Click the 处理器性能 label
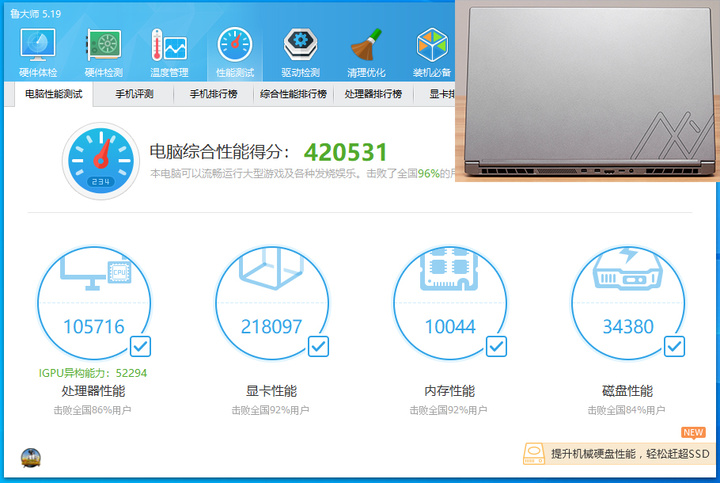720x483 pixels. point(93,391)
